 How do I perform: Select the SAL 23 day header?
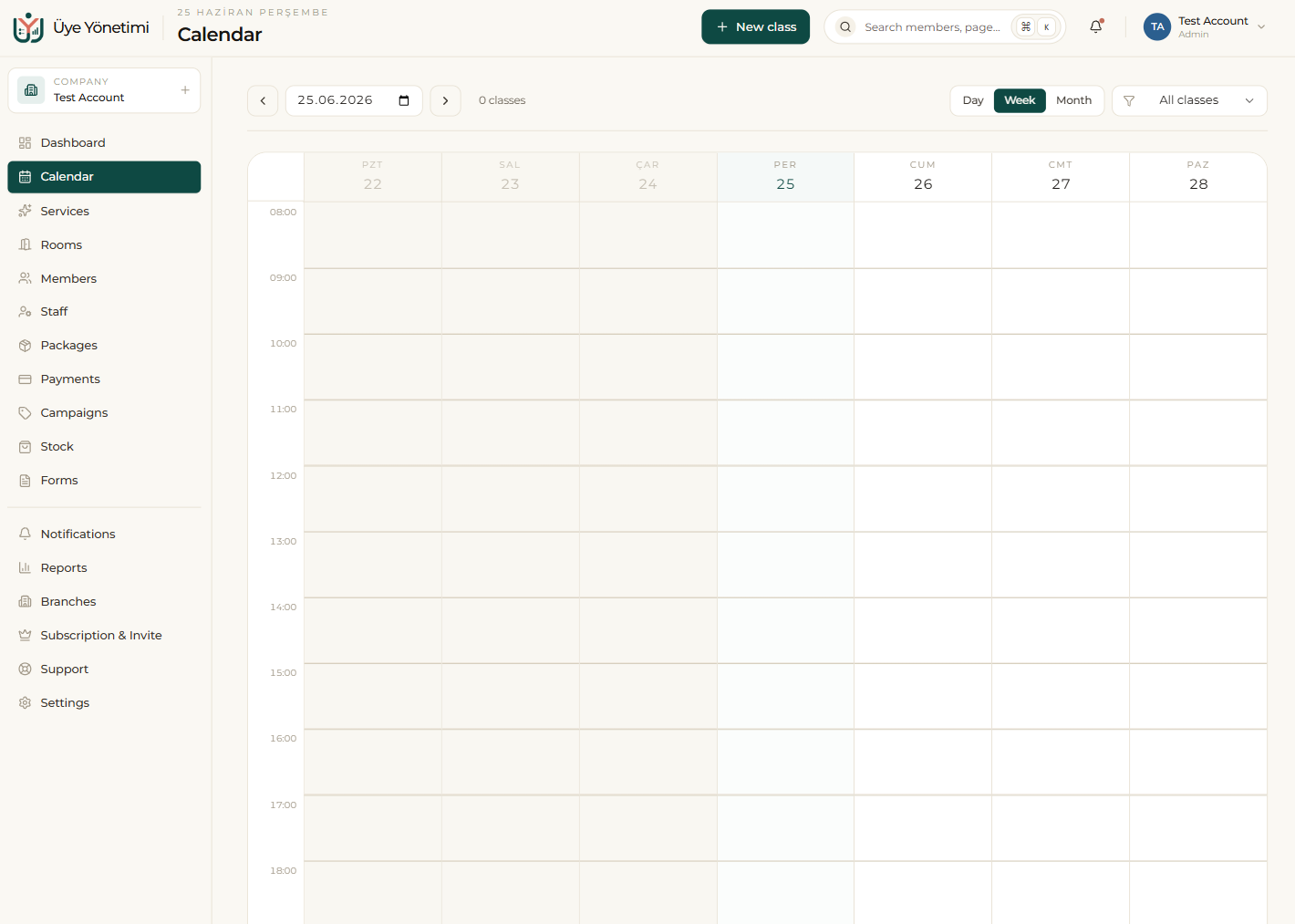click(510, 176)
